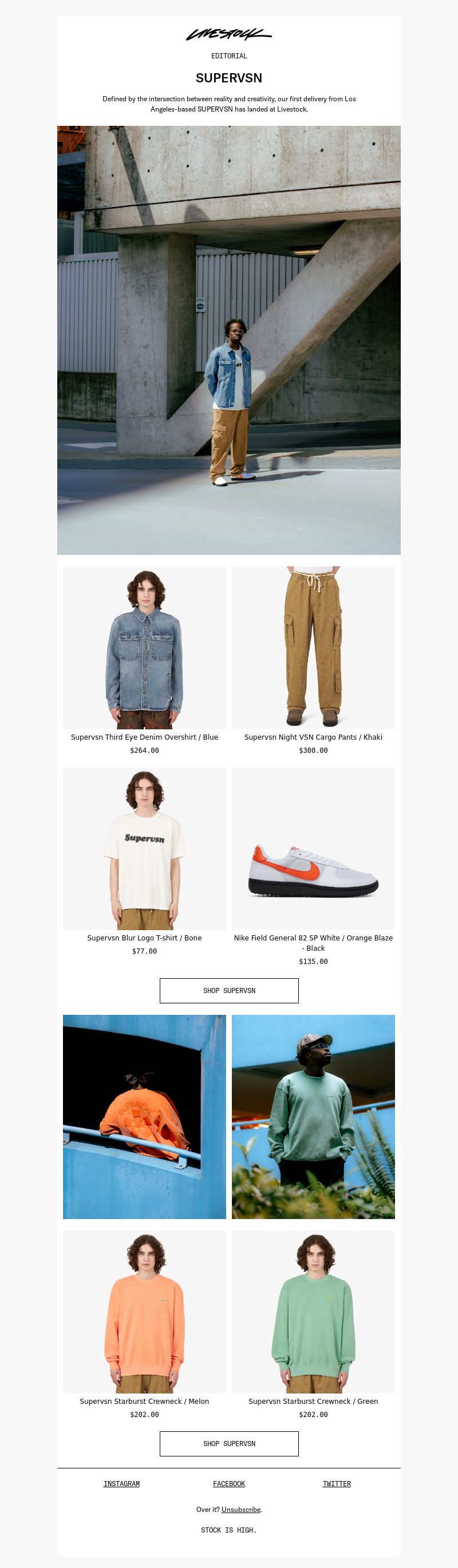Select Supervsn Night VSN Cargo Pants / Khaki title
Viewport: 458px width, 1568px height.
point(313,737)
